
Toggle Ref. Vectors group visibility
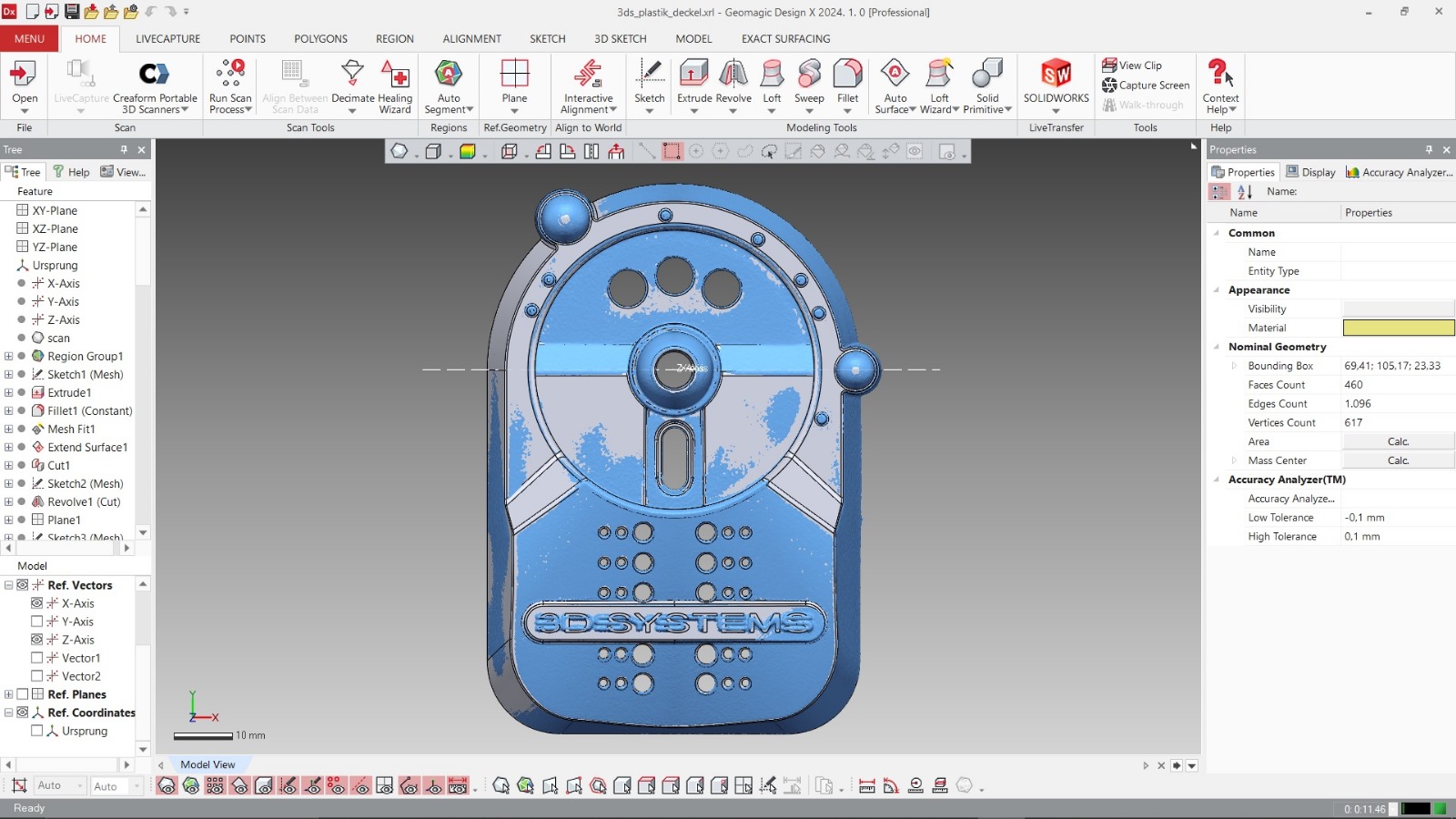pos(23,585)
